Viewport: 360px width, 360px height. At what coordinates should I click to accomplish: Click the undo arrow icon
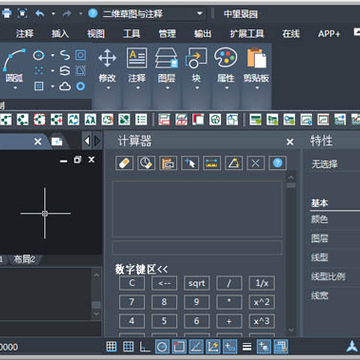[x=40, y=14]
